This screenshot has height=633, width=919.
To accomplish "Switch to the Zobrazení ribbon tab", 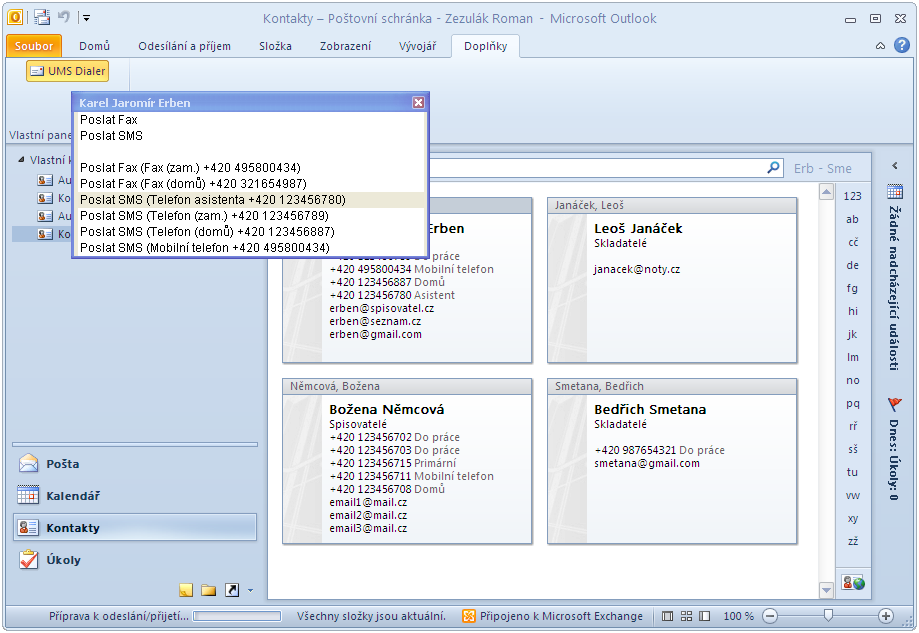I will [x=345, y=46].
